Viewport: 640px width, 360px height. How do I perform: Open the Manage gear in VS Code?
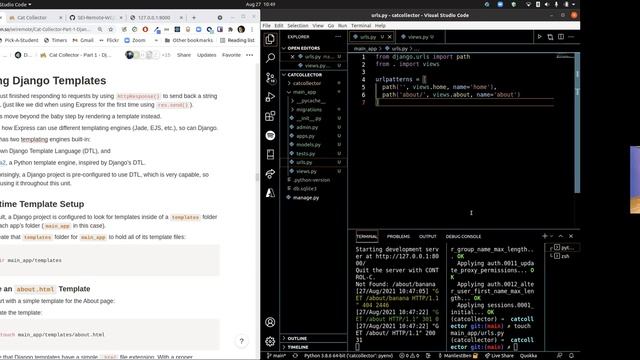point(270,341)
